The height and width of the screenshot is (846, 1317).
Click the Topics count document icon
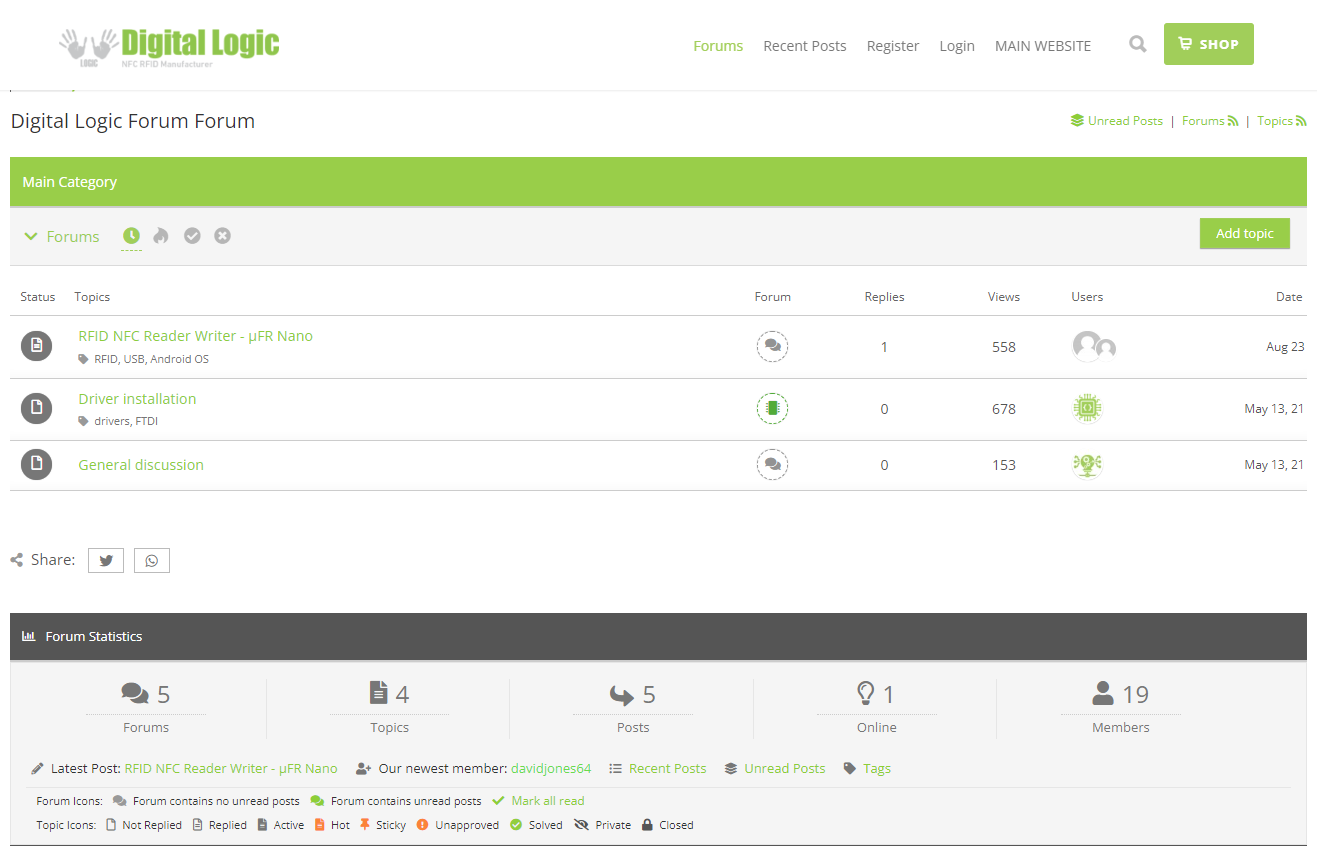379,693
